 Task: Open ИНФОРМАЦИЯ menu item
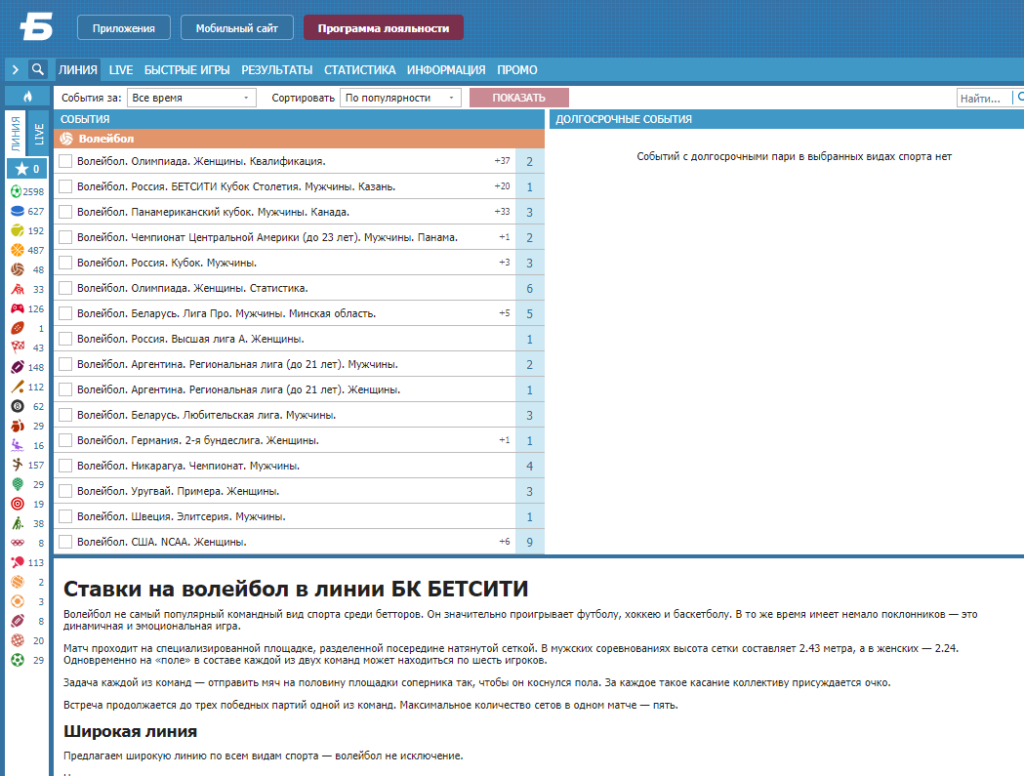(x=446, y=70)
